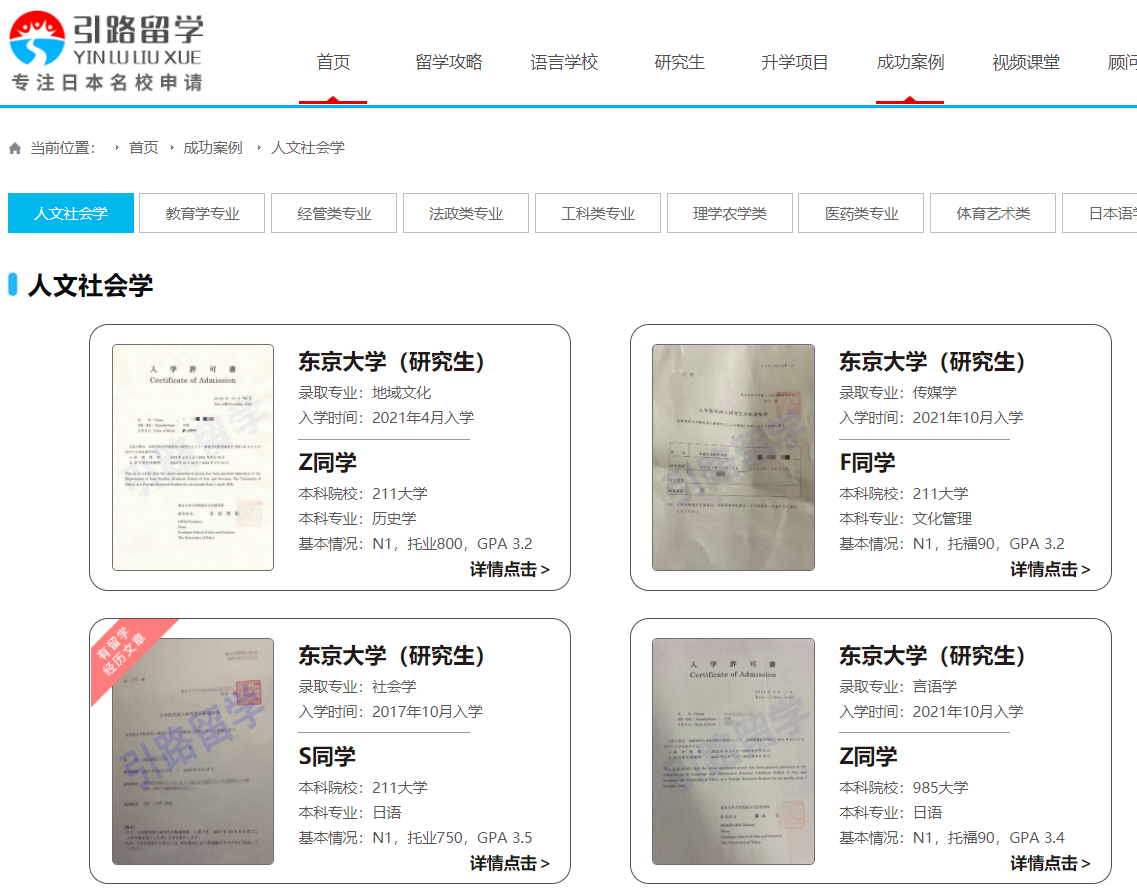Click the text 本科院校: 985大学
Screen dimensions: 1137x895
(904, 788)
